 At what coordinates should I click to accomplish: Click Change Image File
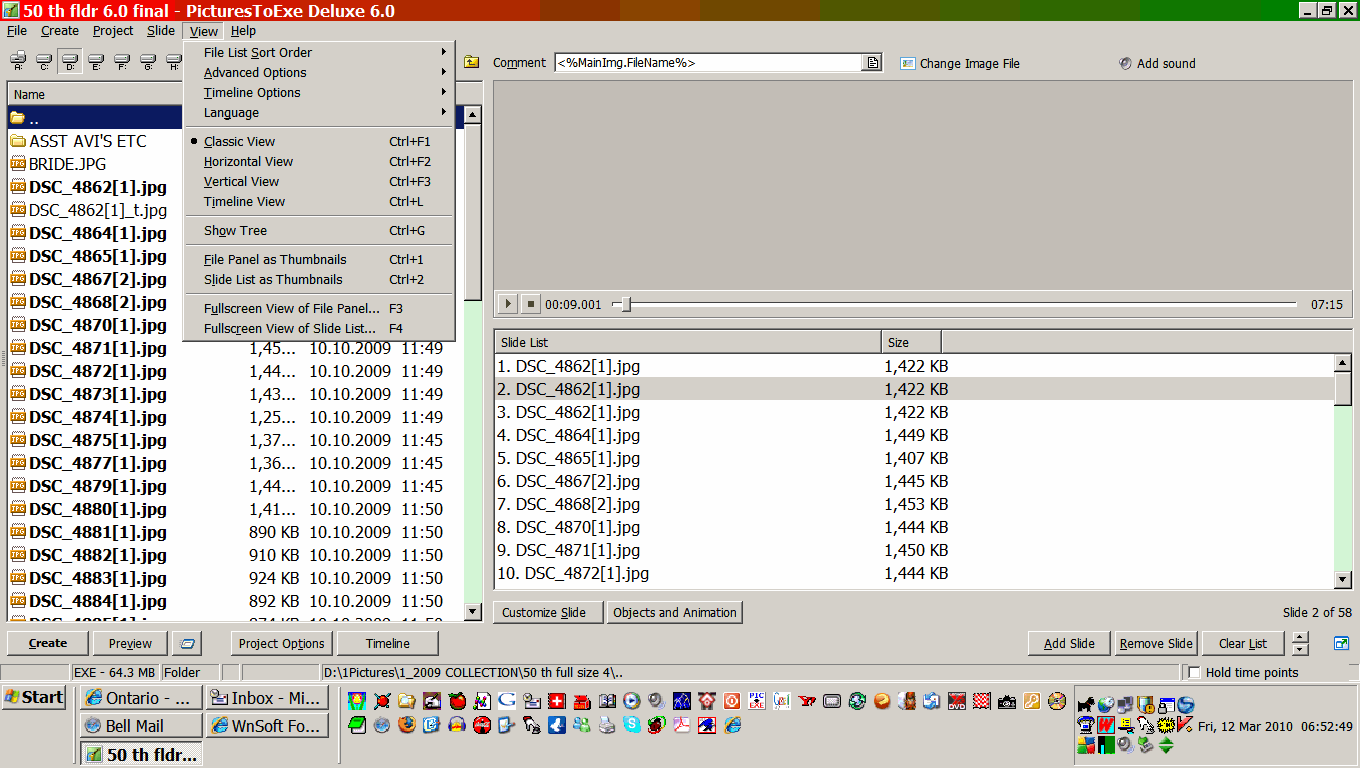coord(960,63)
